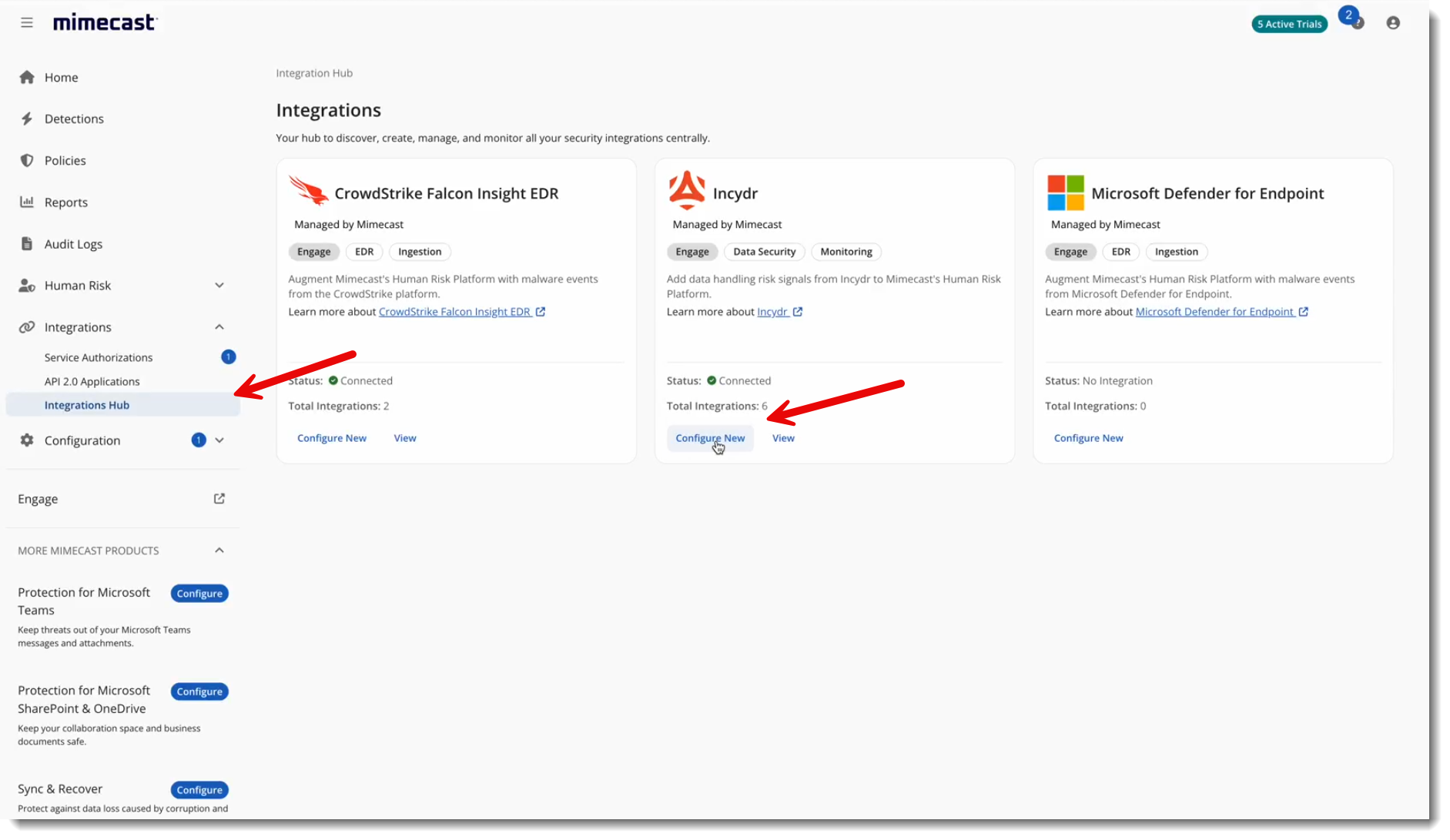Click the Mimecast logo
Viewport: 1450px width, 840px height.
(105, 22)
